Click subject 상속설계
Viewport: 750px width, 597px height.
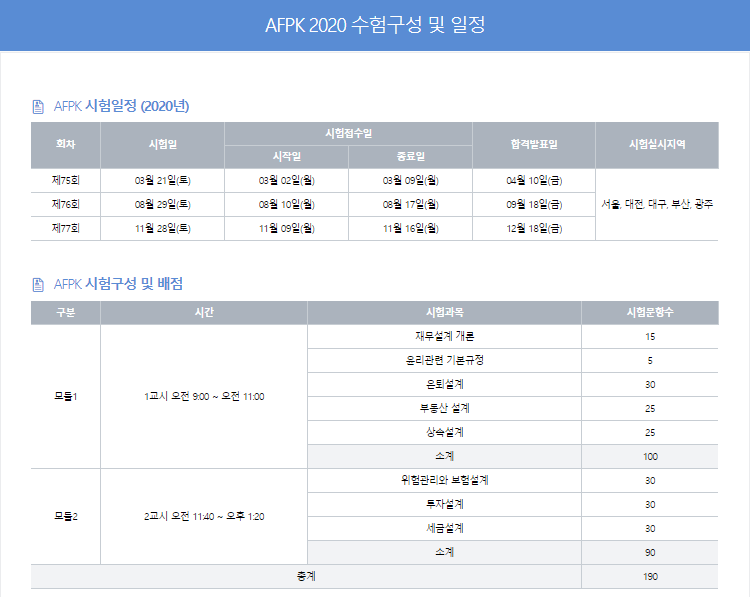click(444, 432)
